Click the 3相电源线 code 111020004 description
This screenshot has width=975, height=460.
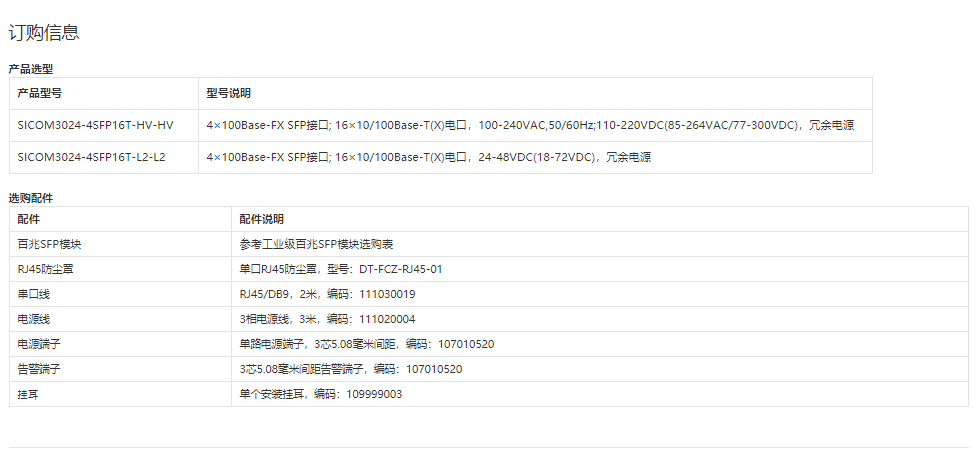(x=327, y=319)
